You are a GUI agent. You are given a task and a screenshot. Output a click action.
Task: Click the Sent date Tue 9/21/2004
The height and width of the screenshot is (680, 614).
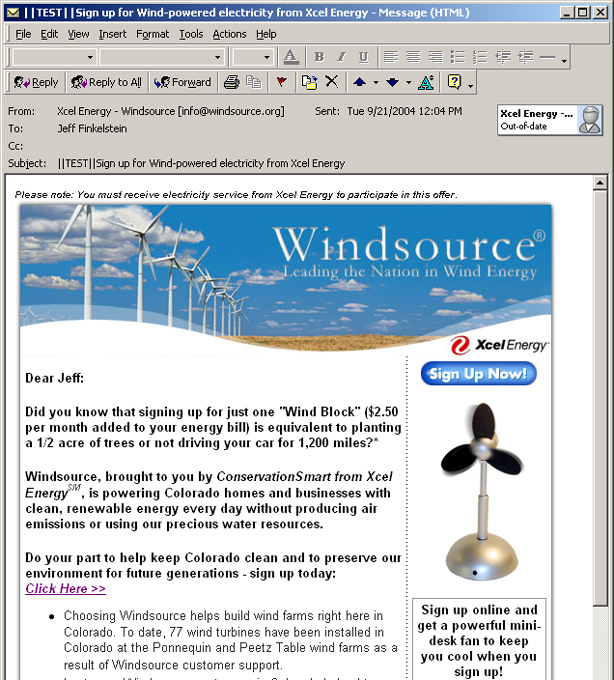404,111
